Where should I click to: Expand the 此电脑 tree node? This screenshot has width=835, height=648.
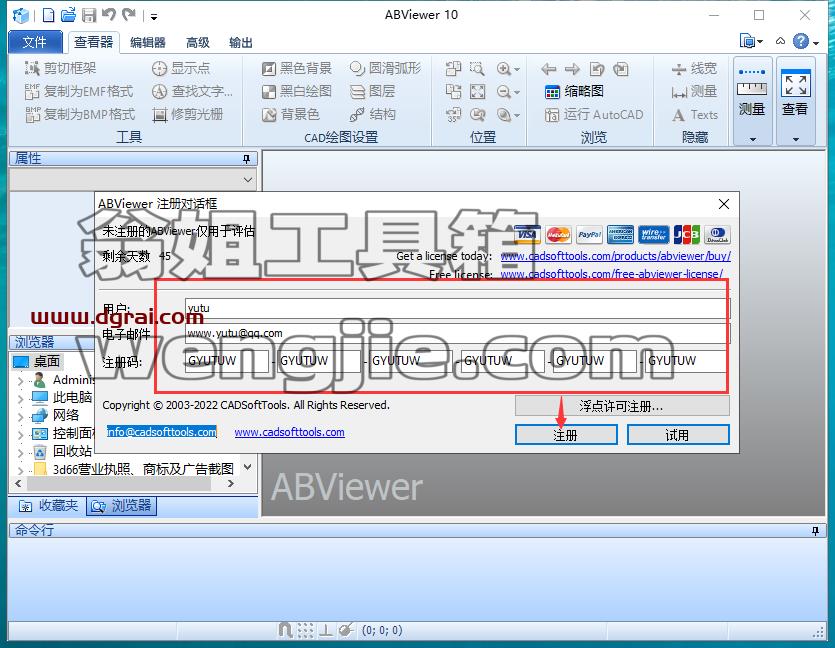(x=20, y=398)
